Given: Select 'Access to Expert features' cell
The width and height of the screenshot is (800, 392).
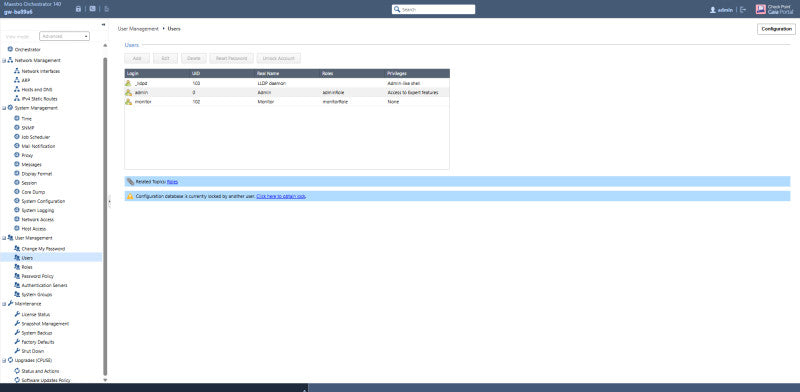Looking at the screenshot, I should (x=412, y=92).
